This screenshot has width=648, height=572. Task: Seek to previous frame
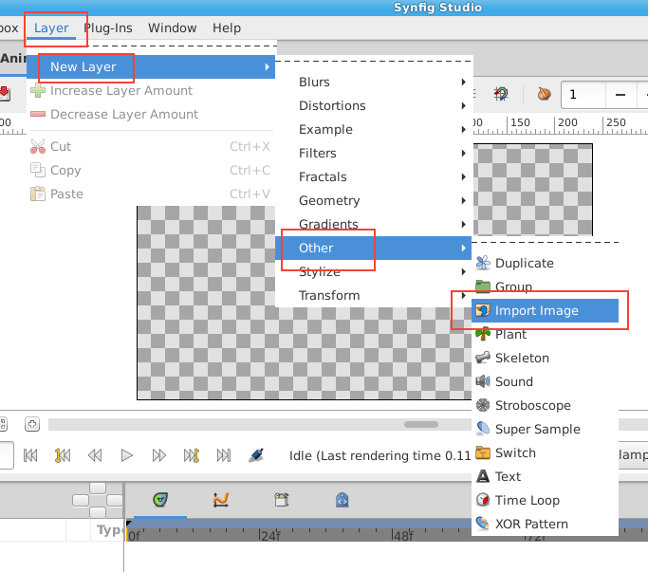tap(95, 455)
